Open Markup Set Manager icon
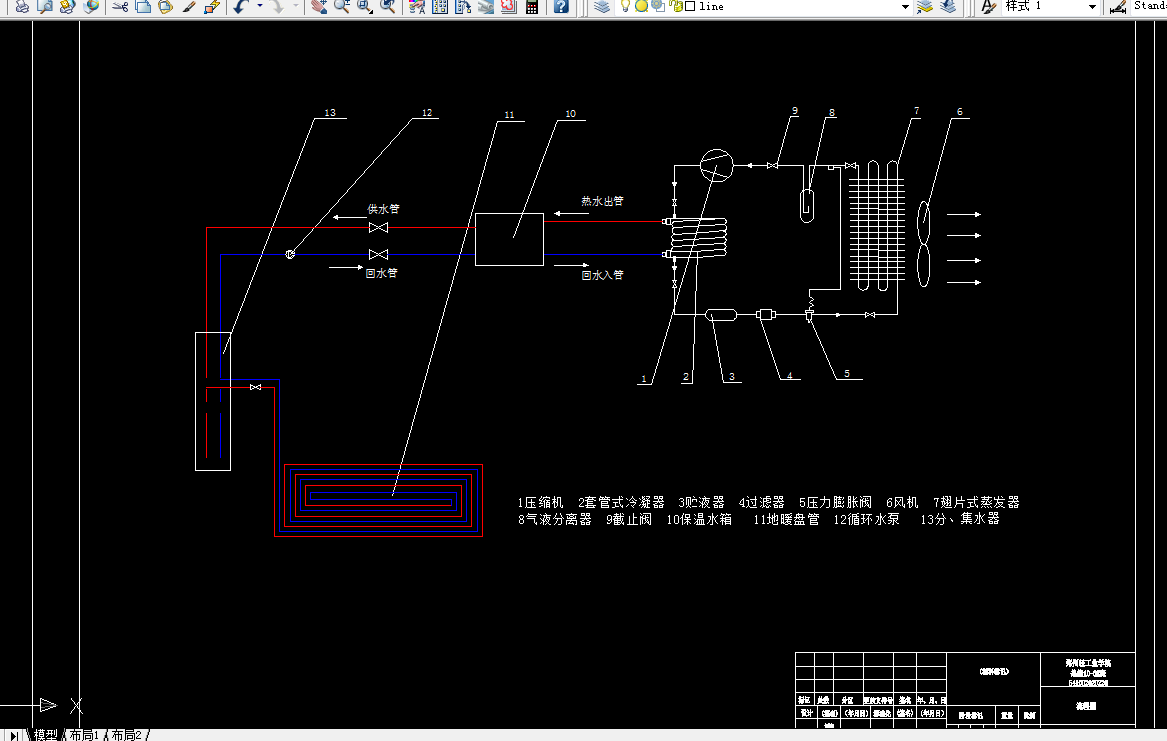This screenshot has height=741, width=1167. point(509,7)
